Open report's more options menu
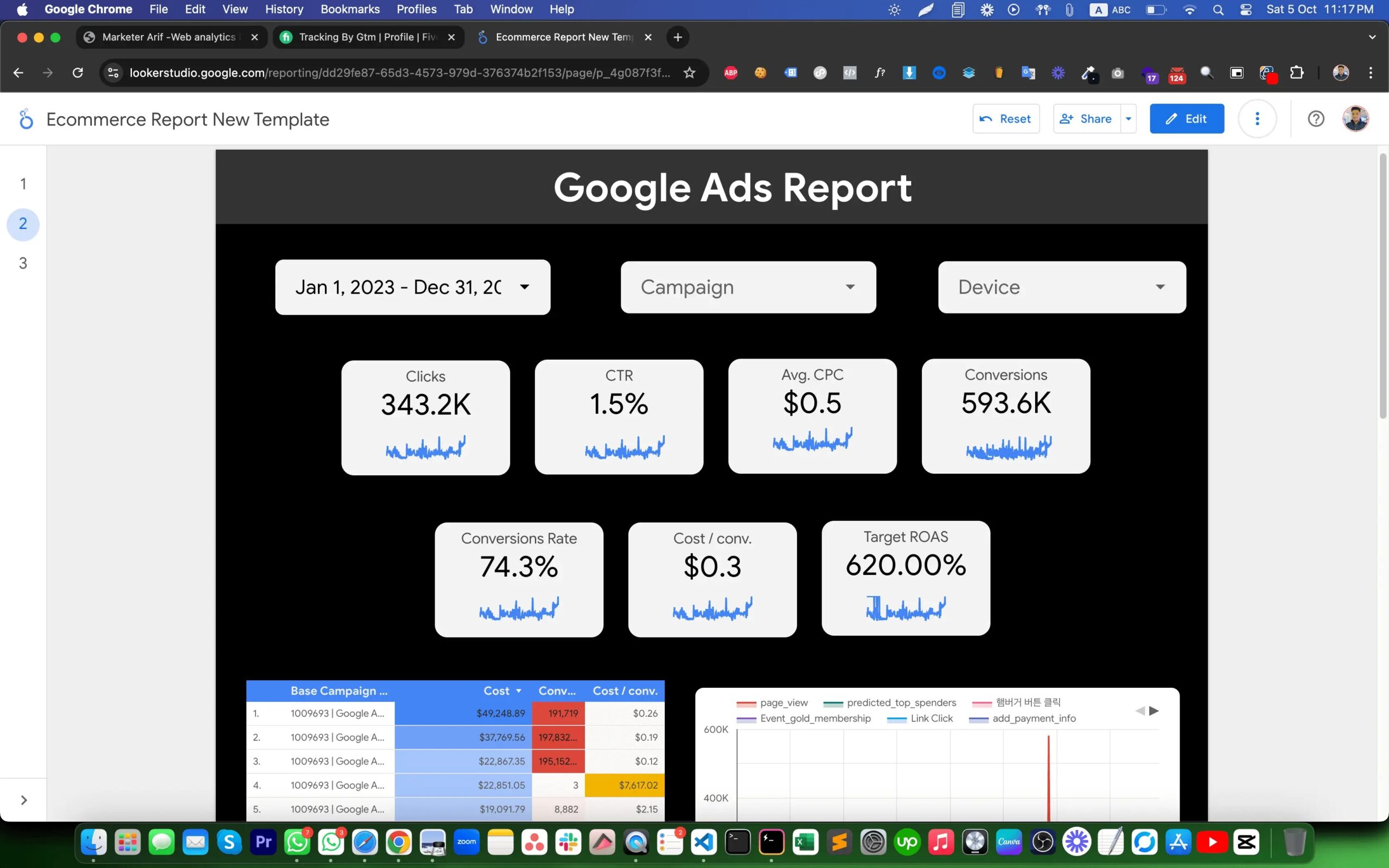This screenshot has height=868, width=1389. pyautogui.click(x=1257, y=119)
